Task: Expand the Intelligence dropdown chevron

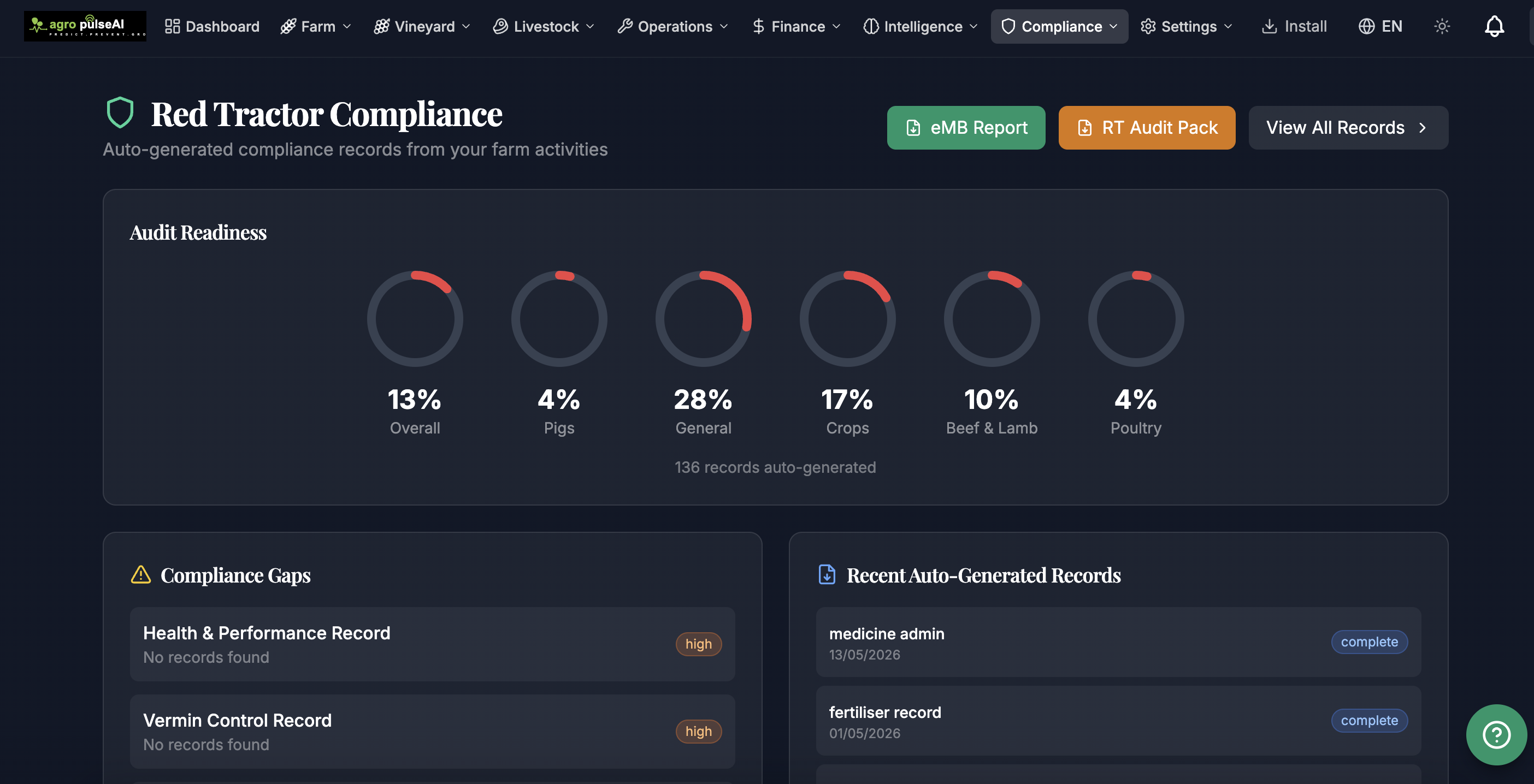Action: point(973,27)
